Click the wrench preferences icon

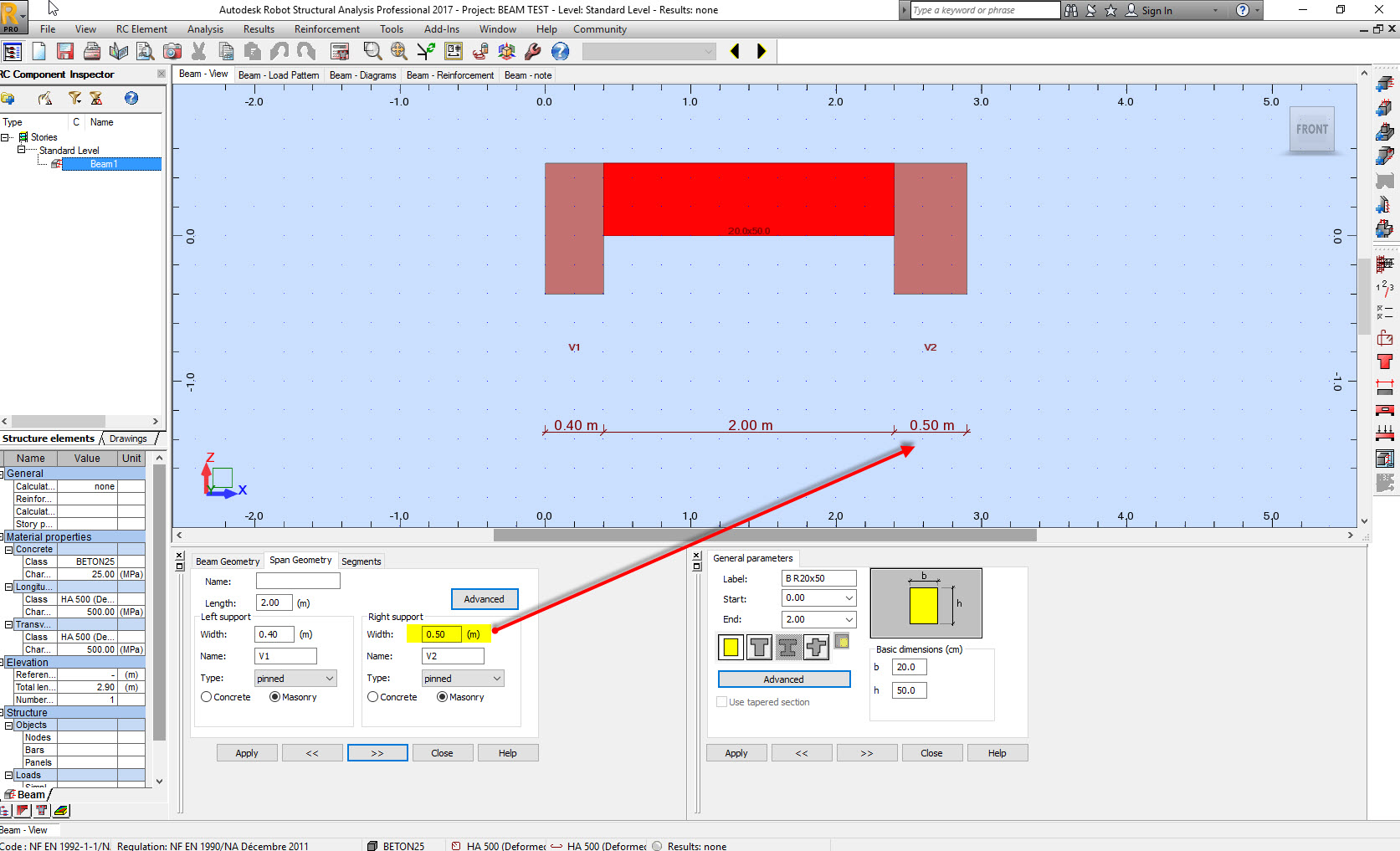[533, 51]
